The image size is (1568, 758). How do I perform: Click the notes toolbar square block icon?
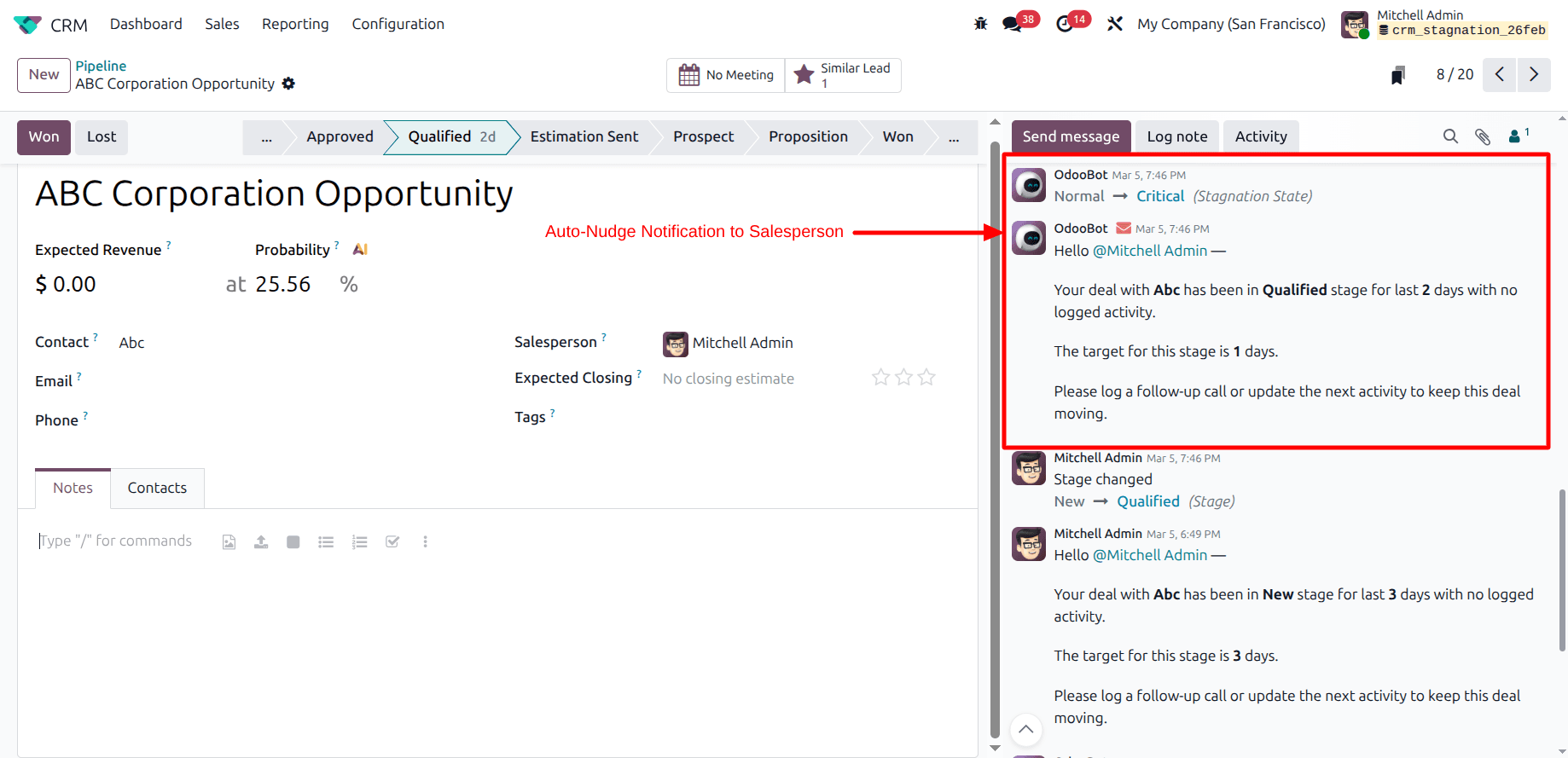293,542
